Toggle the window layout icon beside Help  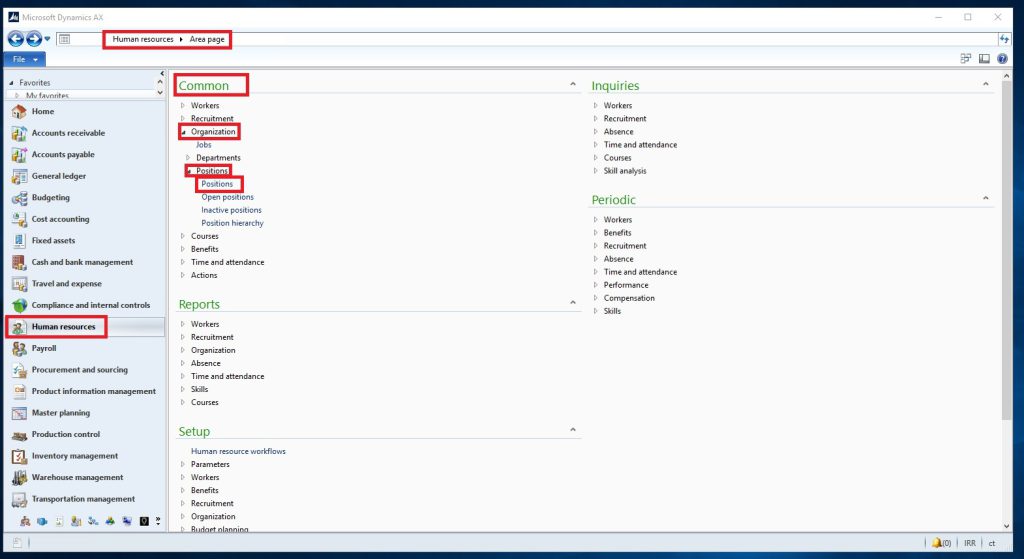[984, 59]
